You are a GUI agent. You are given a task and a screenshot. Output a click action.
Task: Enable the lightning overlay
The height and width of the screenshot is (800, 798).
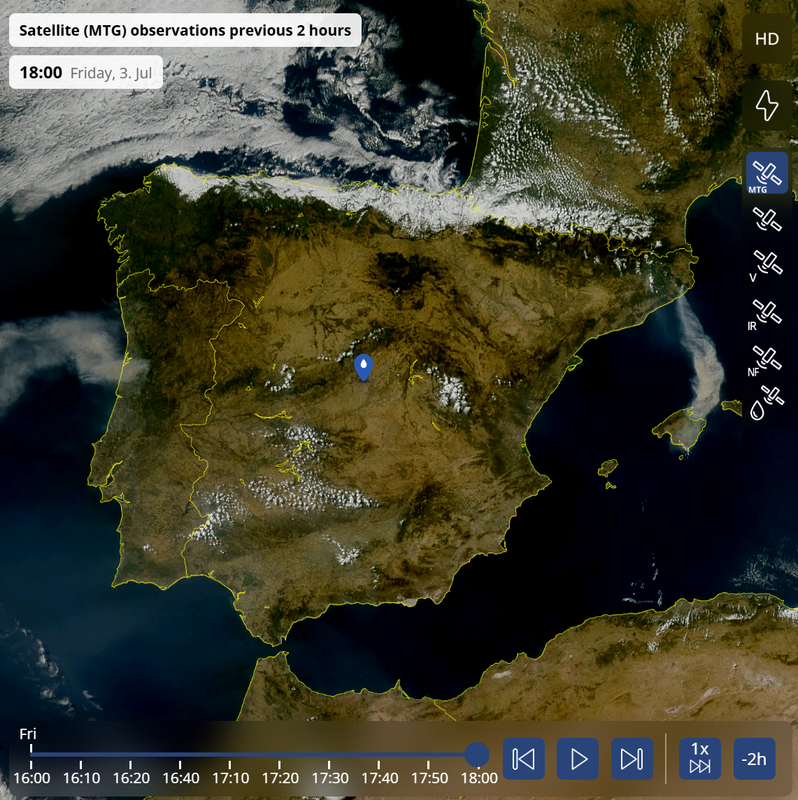point(767,105)
